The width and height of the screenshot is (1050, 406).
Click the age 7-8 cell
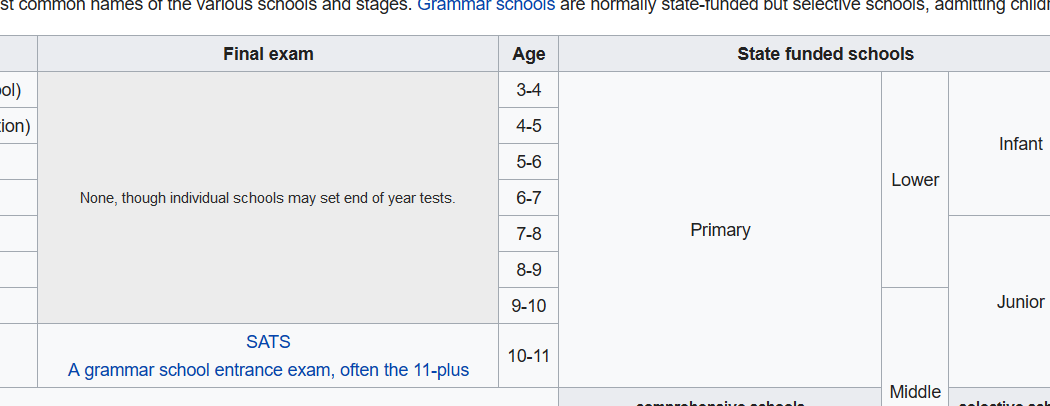pyautogui.click(x=528, y=234)
